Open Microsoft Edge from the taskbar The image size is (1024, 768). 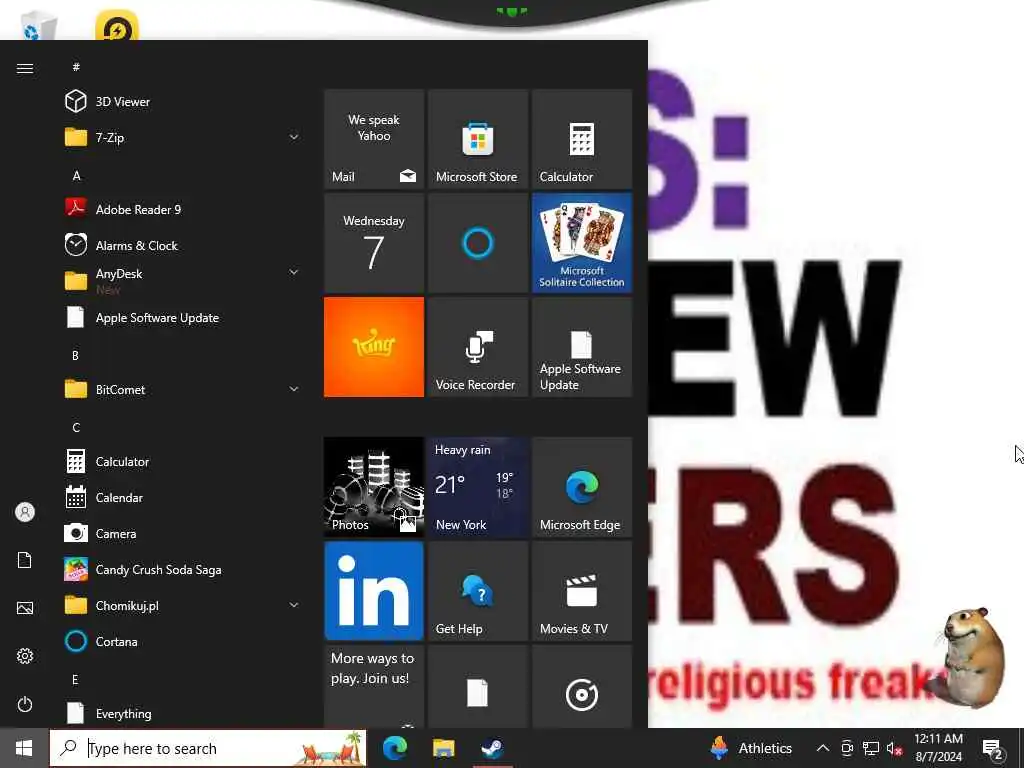(x=395, y=748)
